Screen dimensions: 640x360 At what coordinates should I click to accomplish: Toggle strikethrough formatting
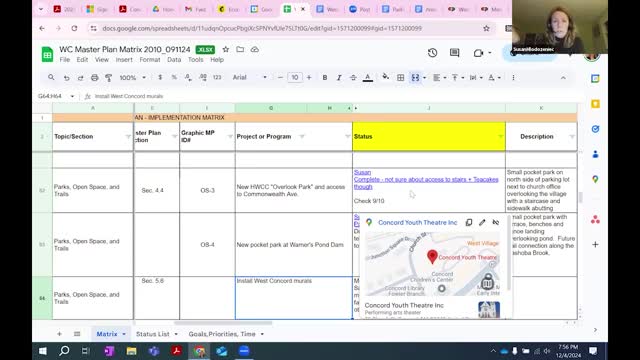click(x=353, y=78)
